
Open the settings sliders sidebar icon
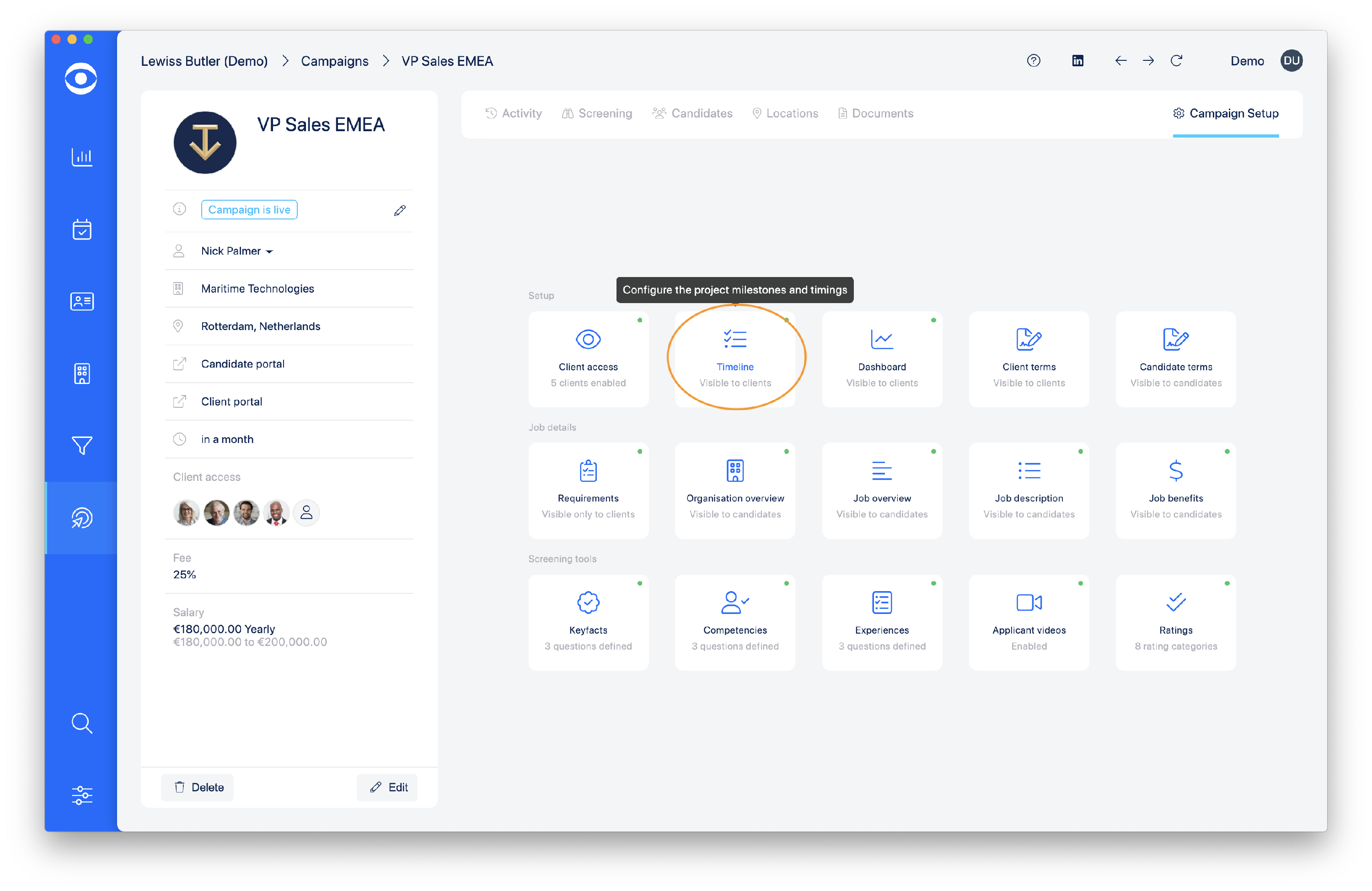coord(81,795)
